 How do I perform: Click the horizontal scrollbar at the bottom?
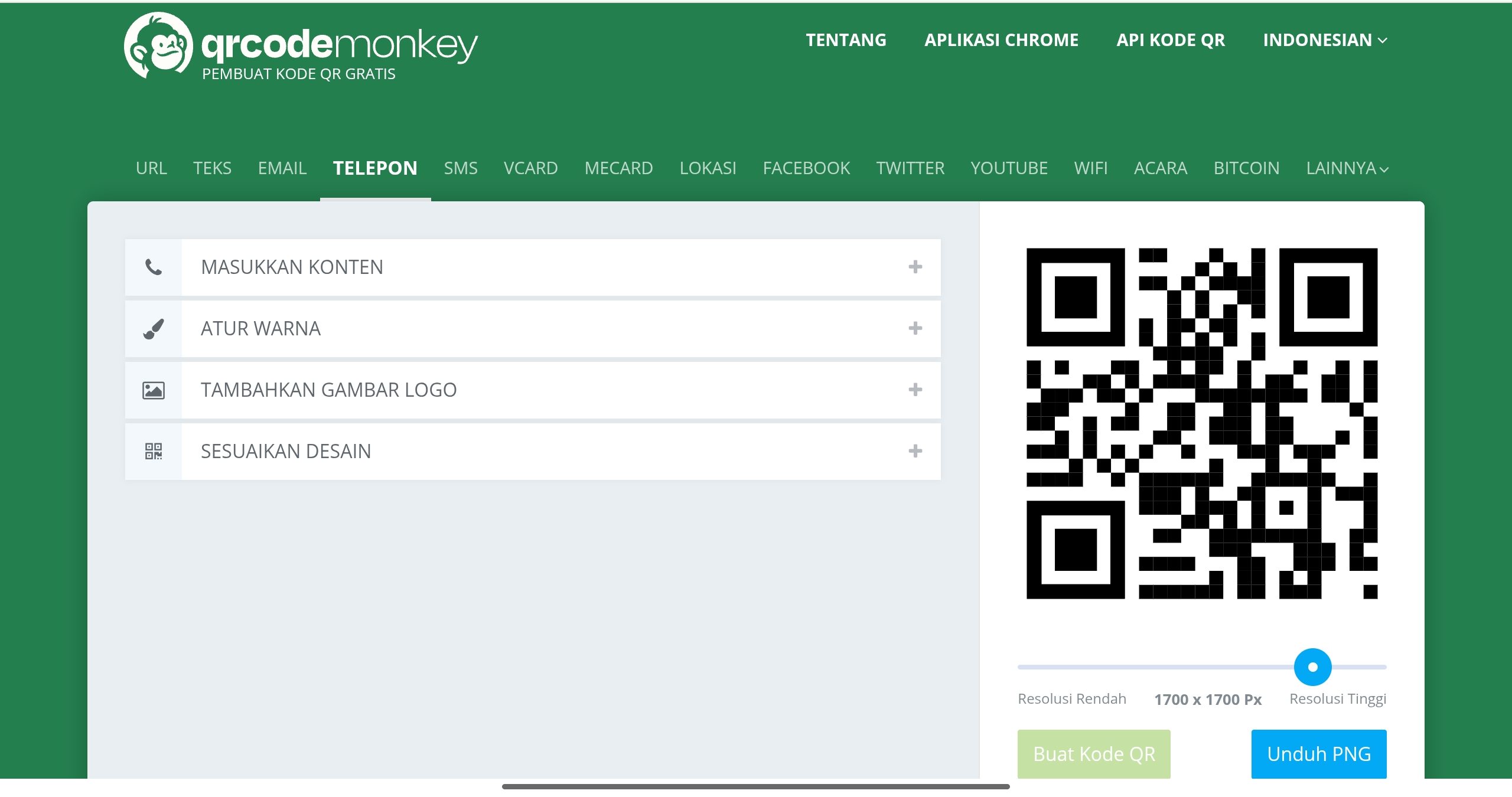pyautogui.click(x=756, y=786)
